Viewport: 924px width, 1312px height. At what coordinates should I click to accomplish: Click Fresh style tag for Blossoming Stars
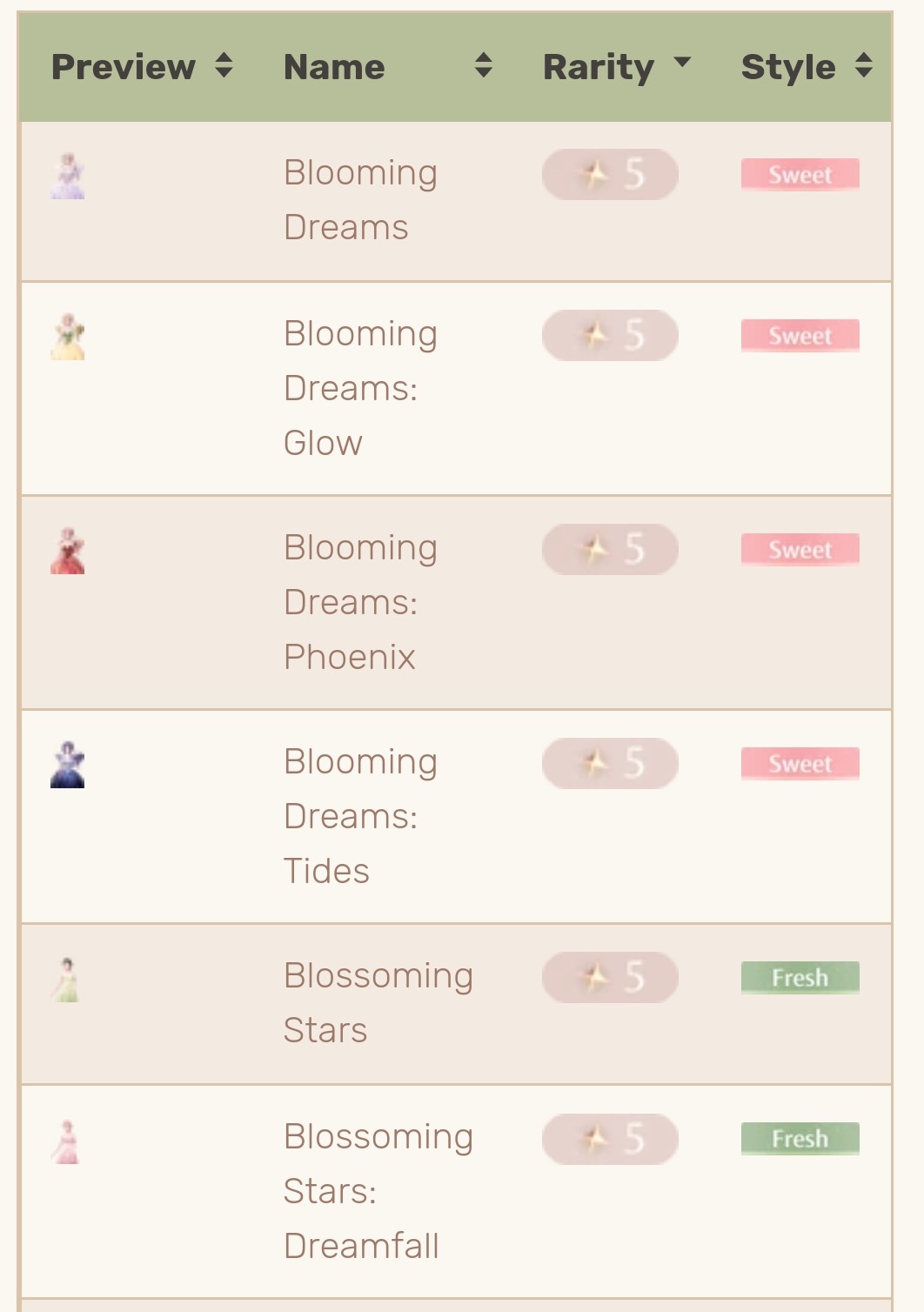pos(800,978)
